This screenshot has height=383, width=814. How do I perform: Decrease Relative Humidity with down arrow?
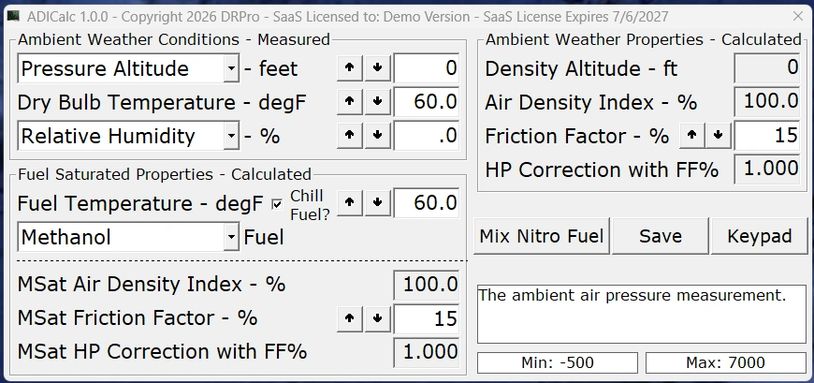[377, 135]
